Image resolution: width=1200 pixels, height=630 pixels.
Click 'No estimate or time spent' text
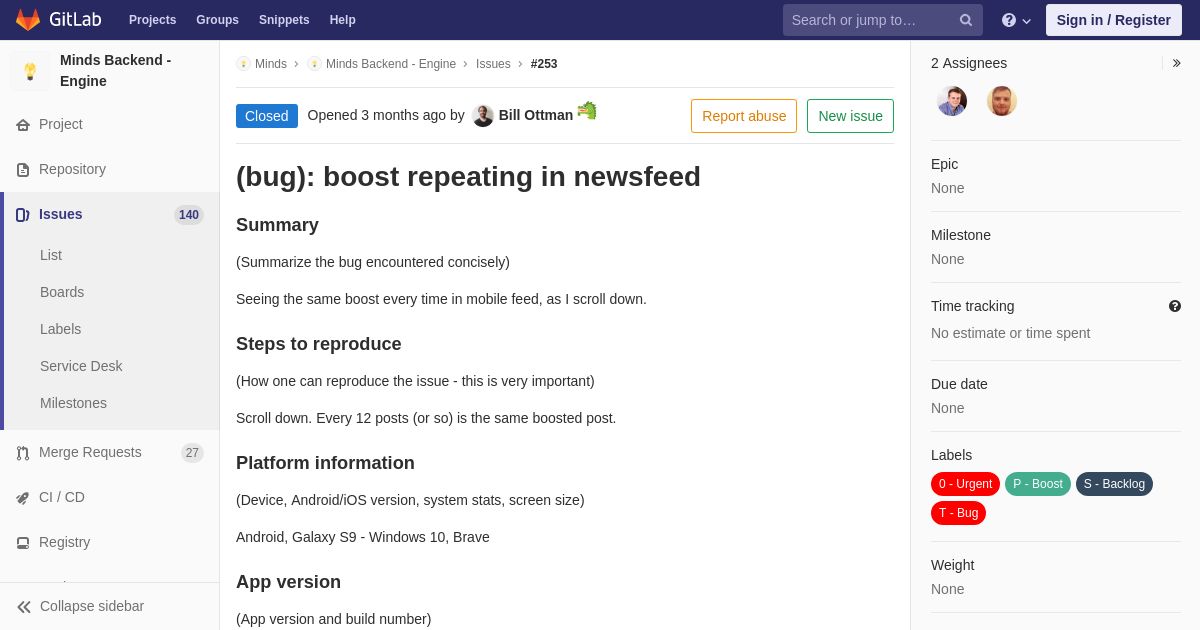1011,334
